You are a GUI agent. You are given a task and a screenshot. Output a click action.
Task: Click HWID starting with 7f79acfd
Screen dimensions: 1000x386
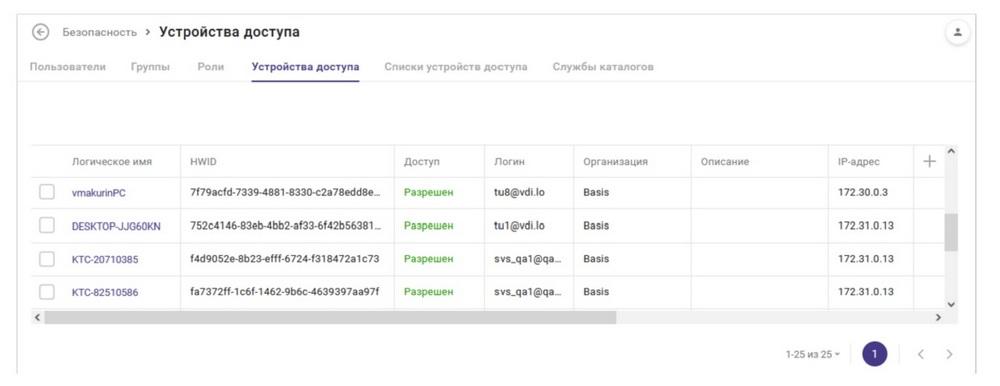(x=286, y=192)
